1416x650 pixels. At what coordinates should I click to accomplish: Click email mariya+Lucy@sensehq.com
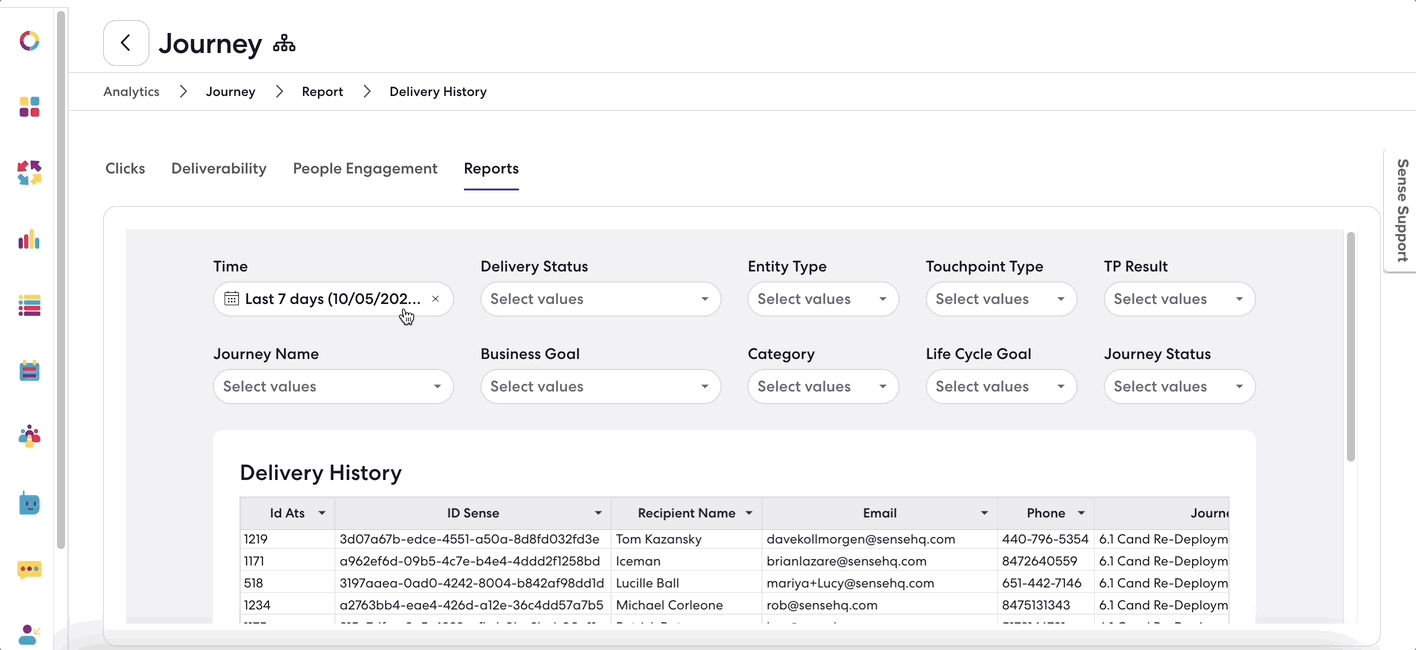[x=851, y=583]
